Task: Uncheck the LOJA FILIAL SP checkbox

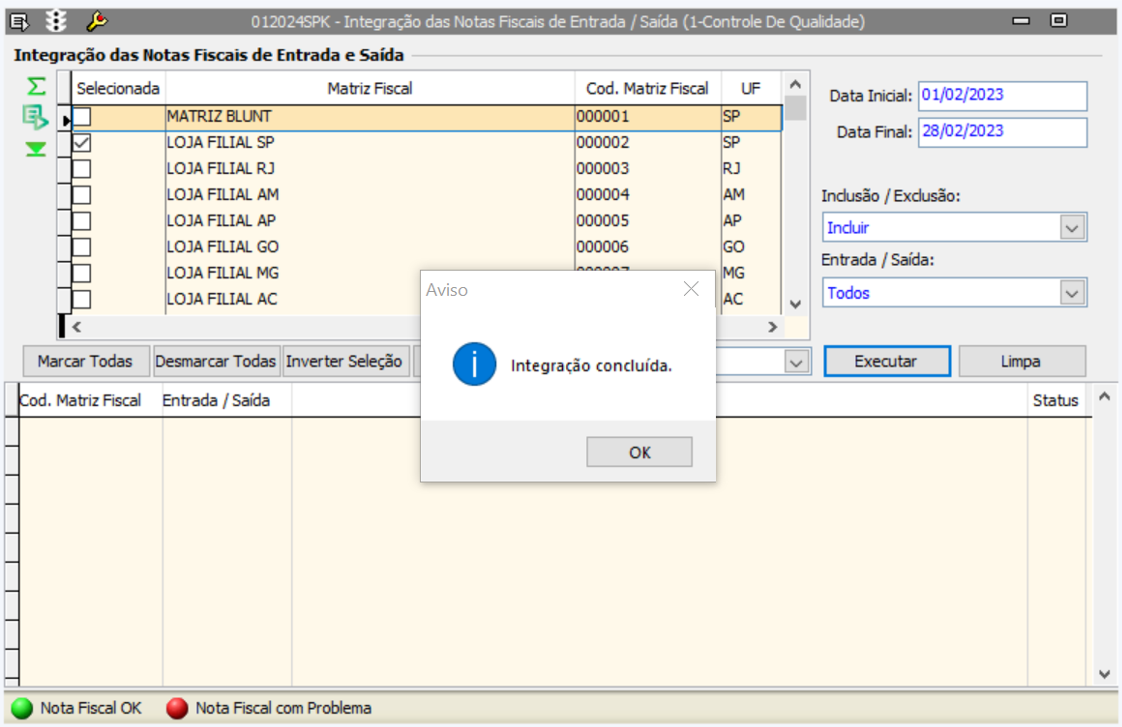Action: (x=82, y=143)
